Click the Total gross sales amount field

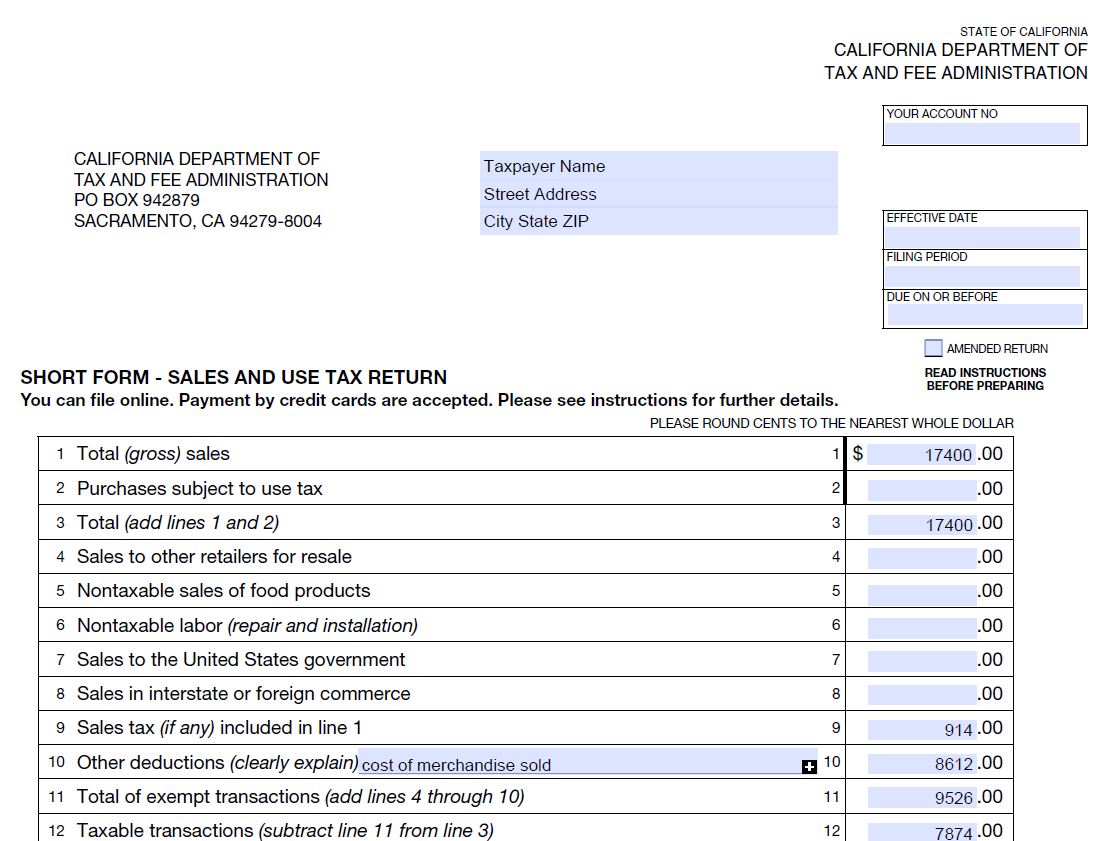tap(921, 455)
